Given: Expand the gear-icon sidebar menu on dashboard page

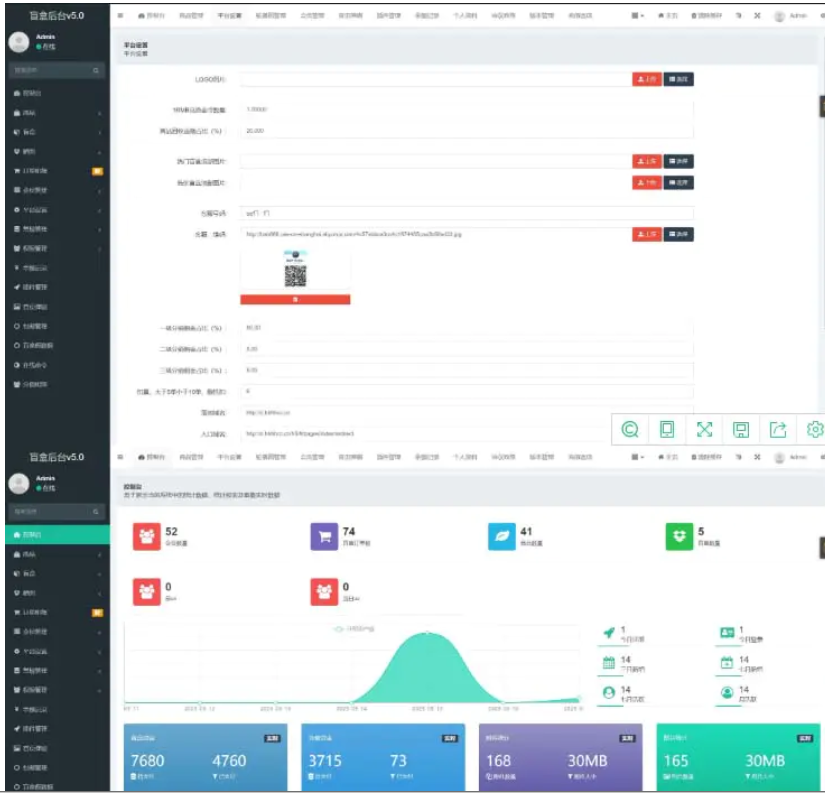Looking at the screenshot, I should pyautogui.click(x=57, y=651).
